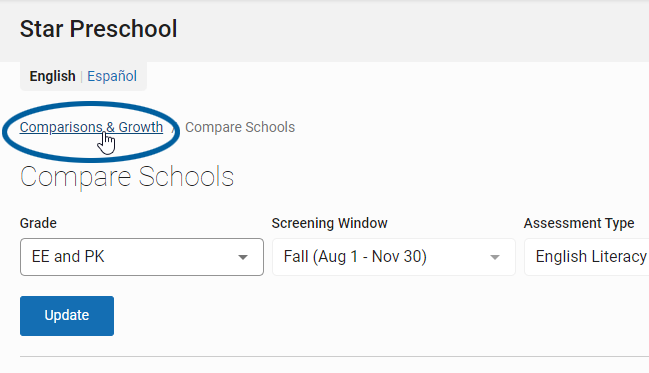Click the Assessment Type field label
Screen dimensions: 649x373
(579, 223)
